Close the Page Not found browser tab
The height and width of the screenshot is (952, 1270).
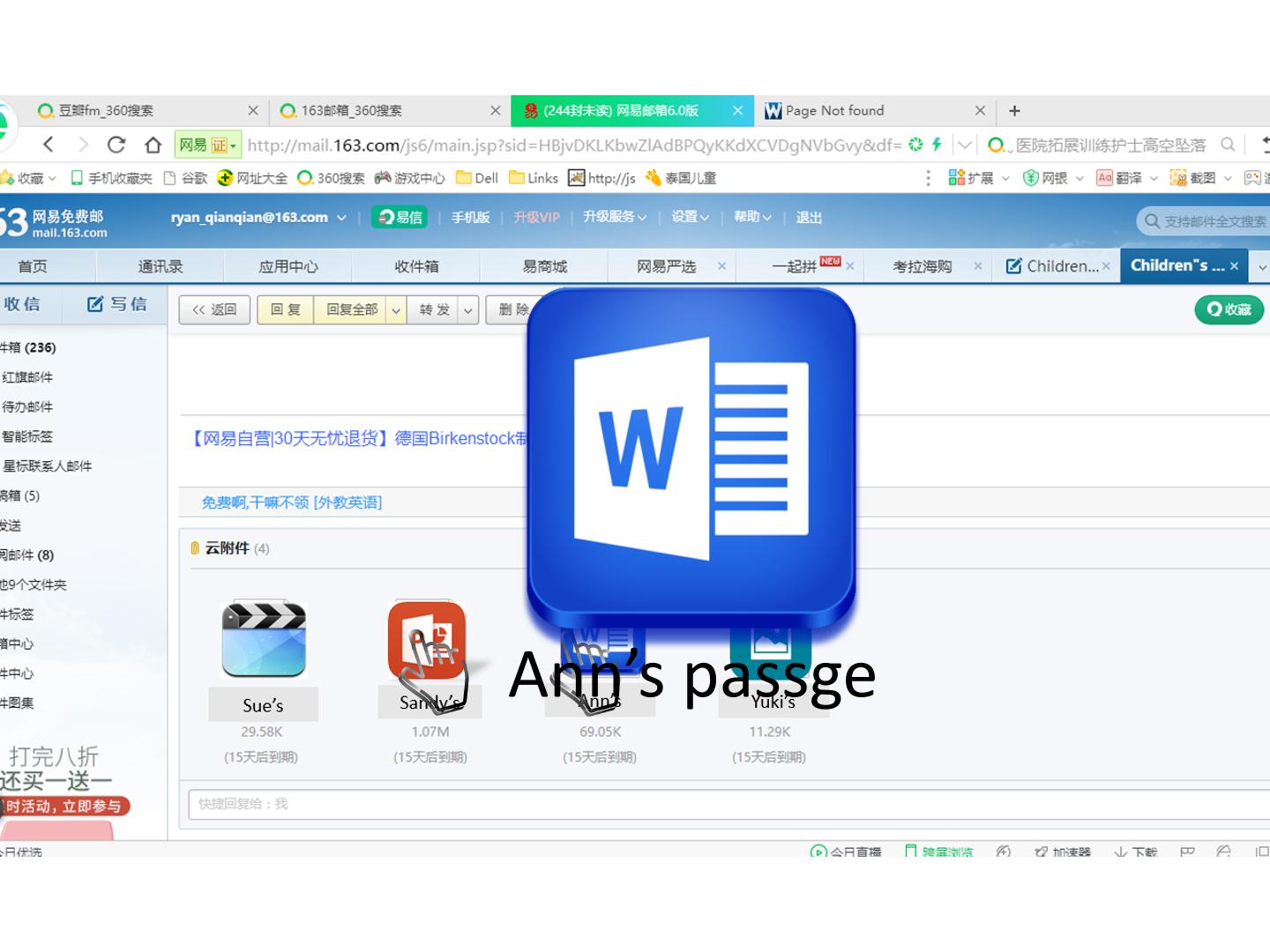(980, 110)
